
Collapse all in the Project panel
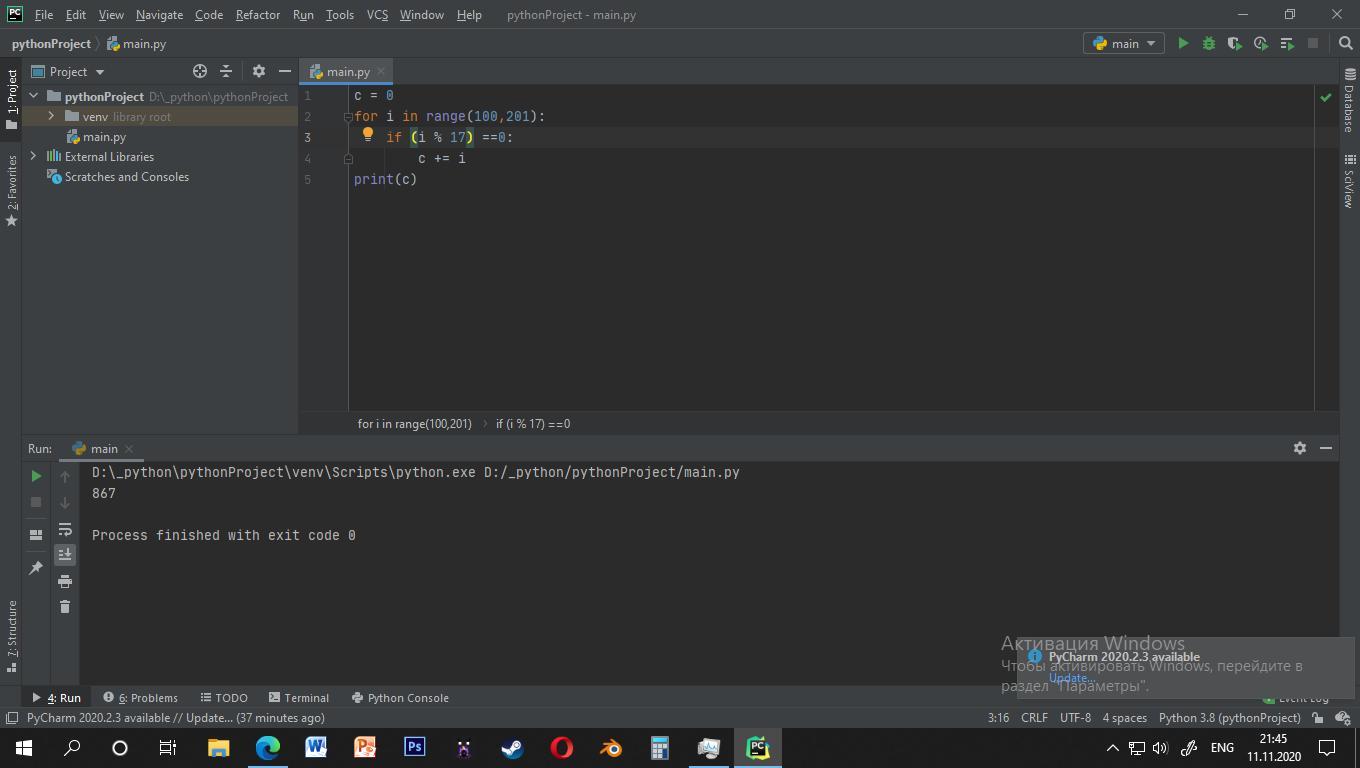pos(226,71)
